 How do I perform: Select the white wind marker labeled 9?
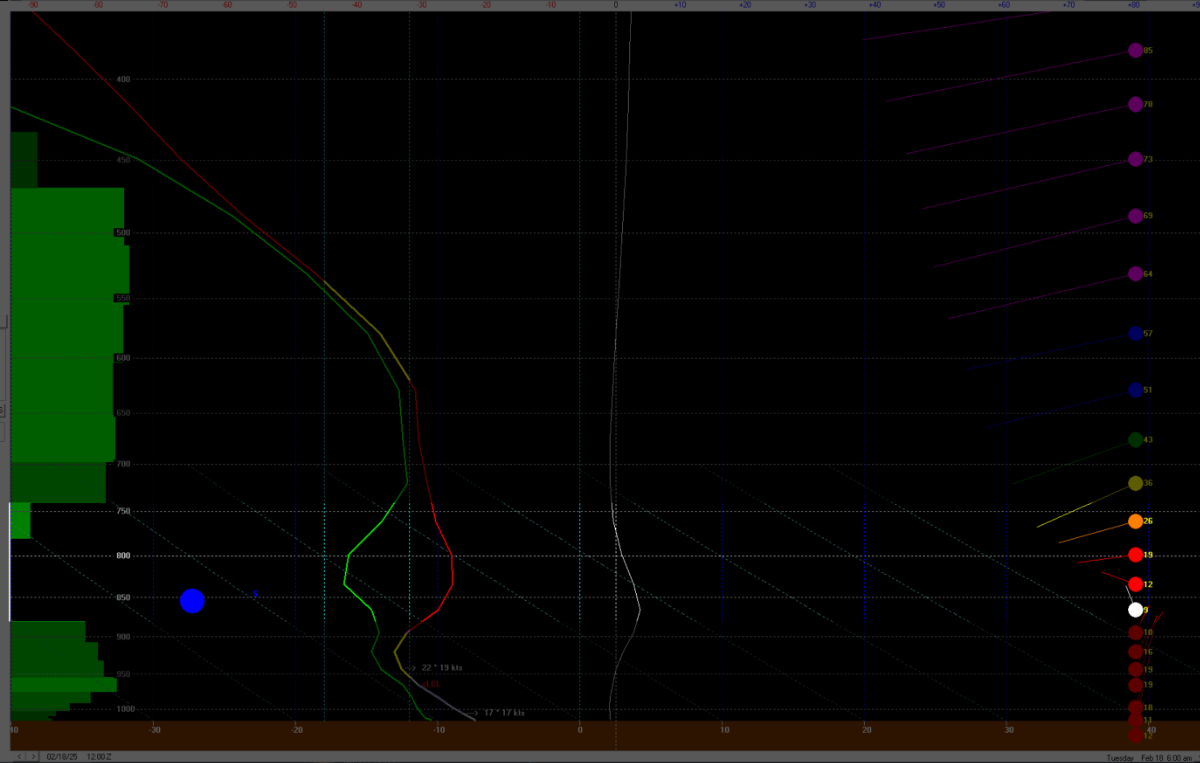[x=1135, y=610]
